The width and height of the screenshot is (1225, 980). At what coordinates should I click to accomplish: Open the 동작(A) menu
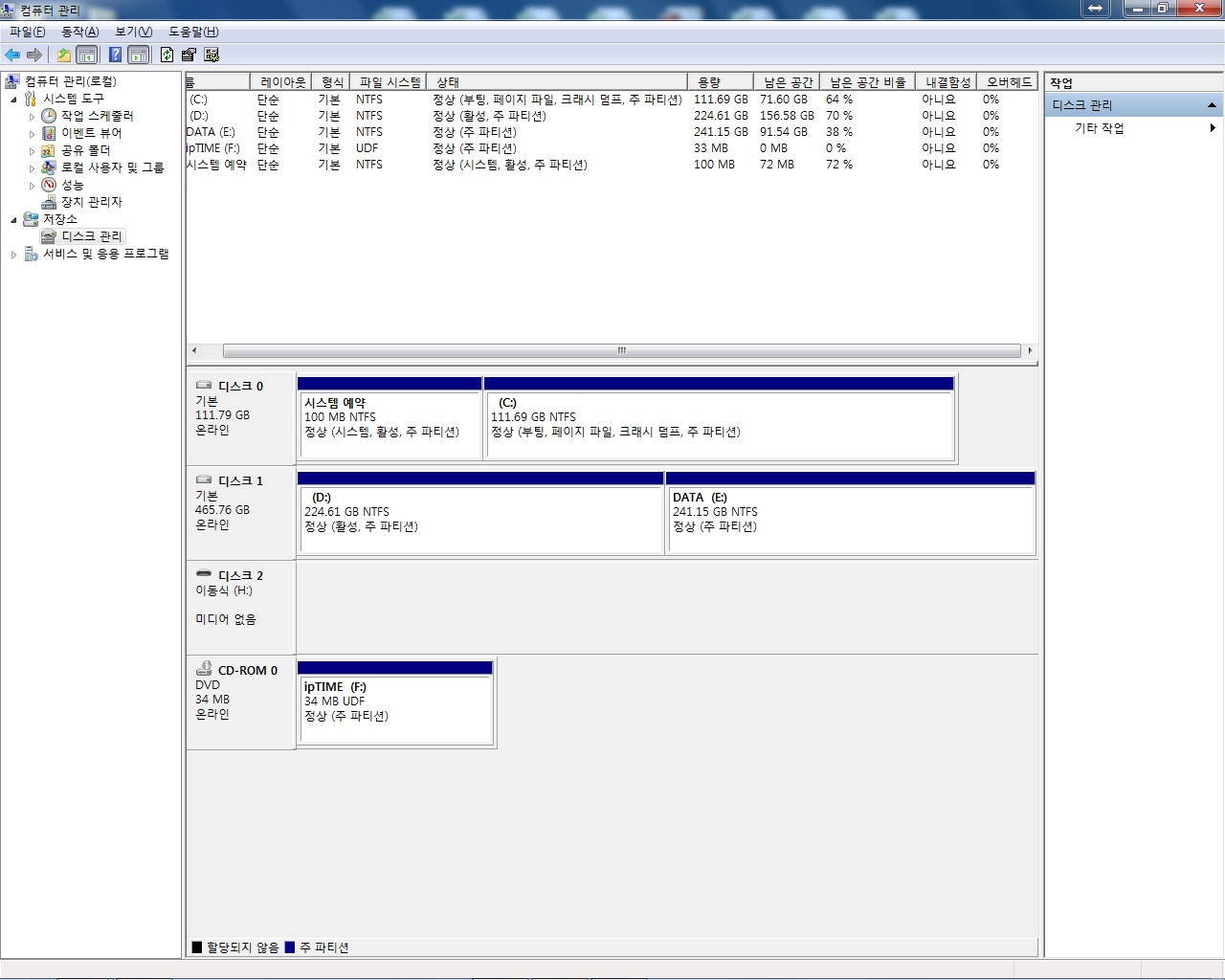click(79, 32)
